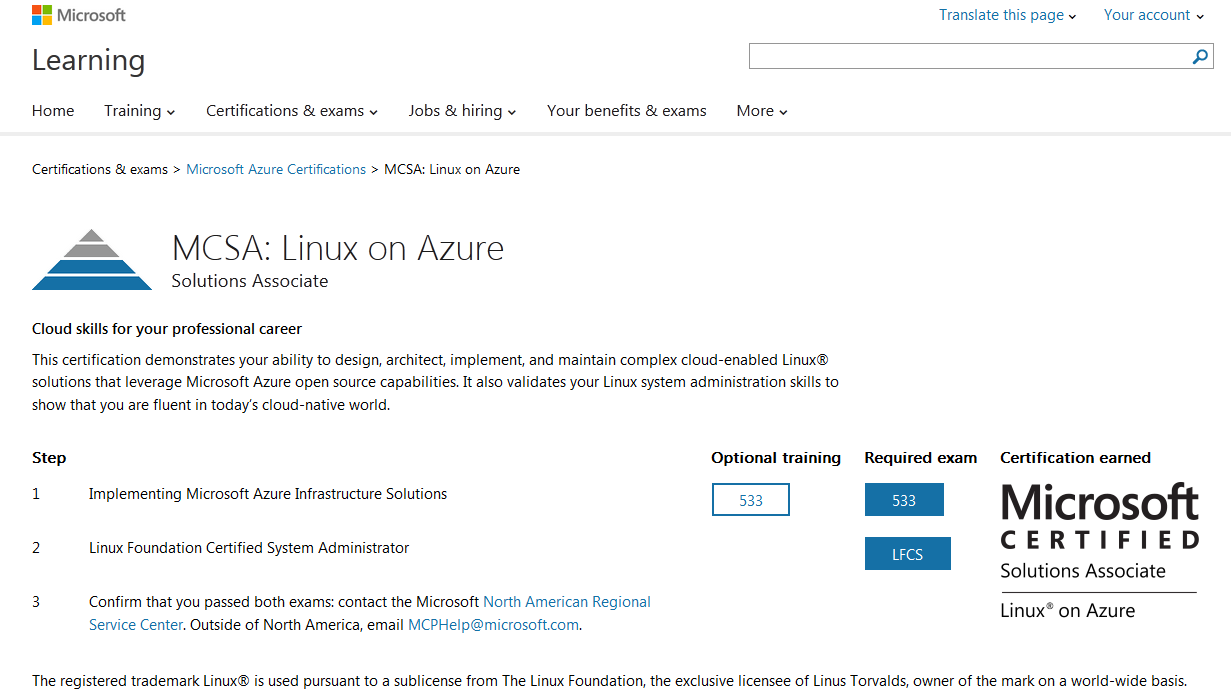Click 'Cloud skills for your professional career' heading

167,329
